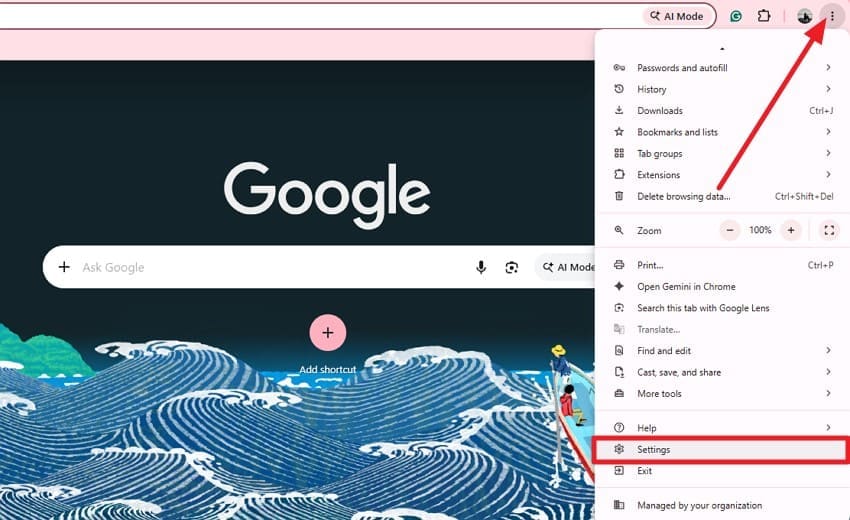Click the clock icon beside History
The height and width of the screenshot is (520, 850).
click(619, 88)
